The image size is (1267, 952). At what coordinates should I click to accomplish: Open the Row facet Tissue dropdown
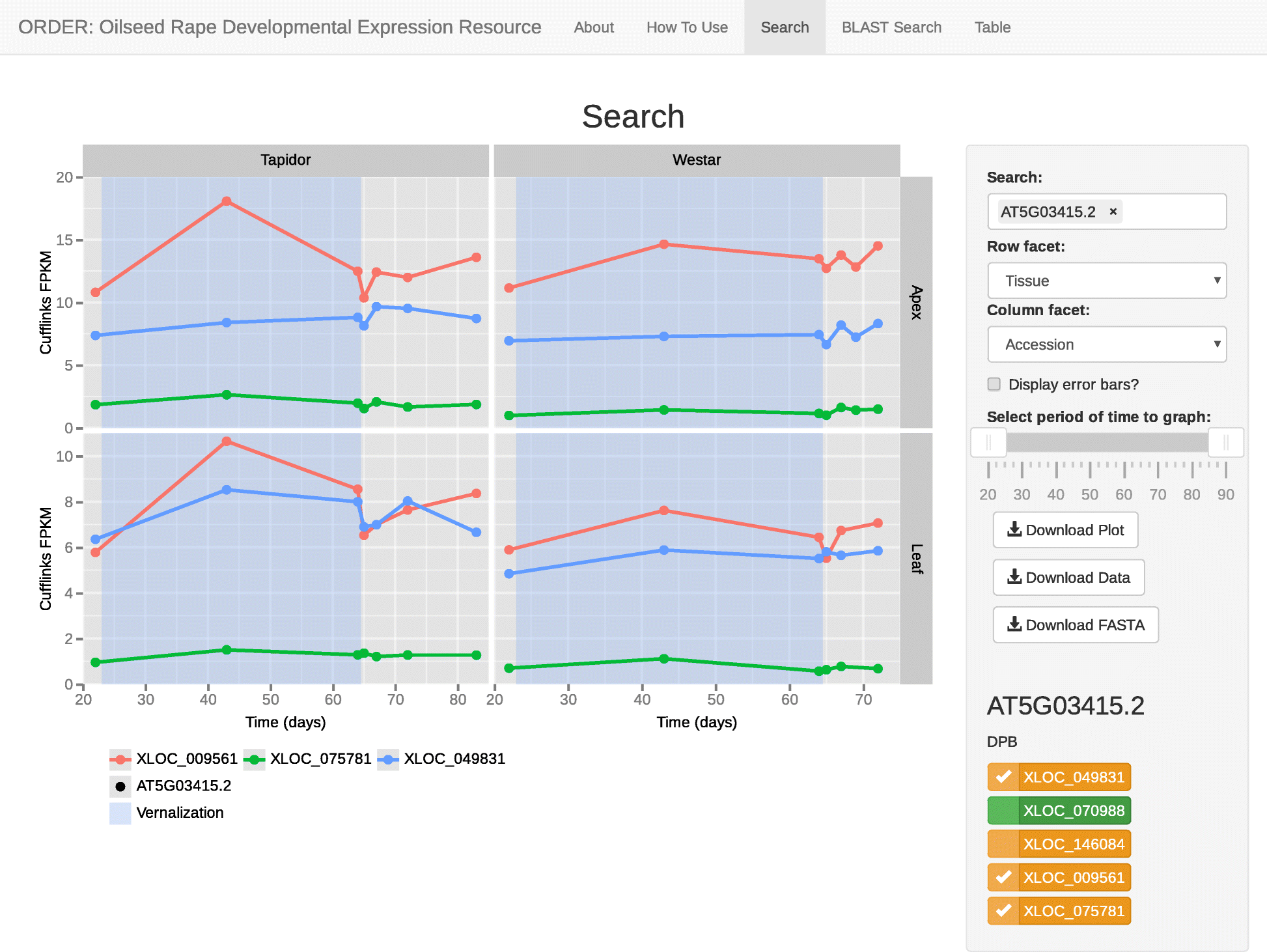coord(1107,281)
